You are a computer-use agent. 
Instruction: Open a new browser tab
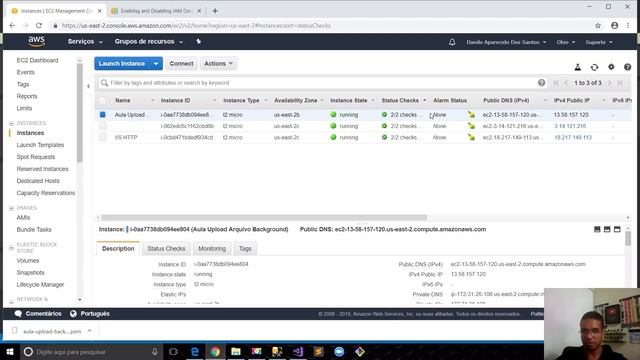pos(215,11)
